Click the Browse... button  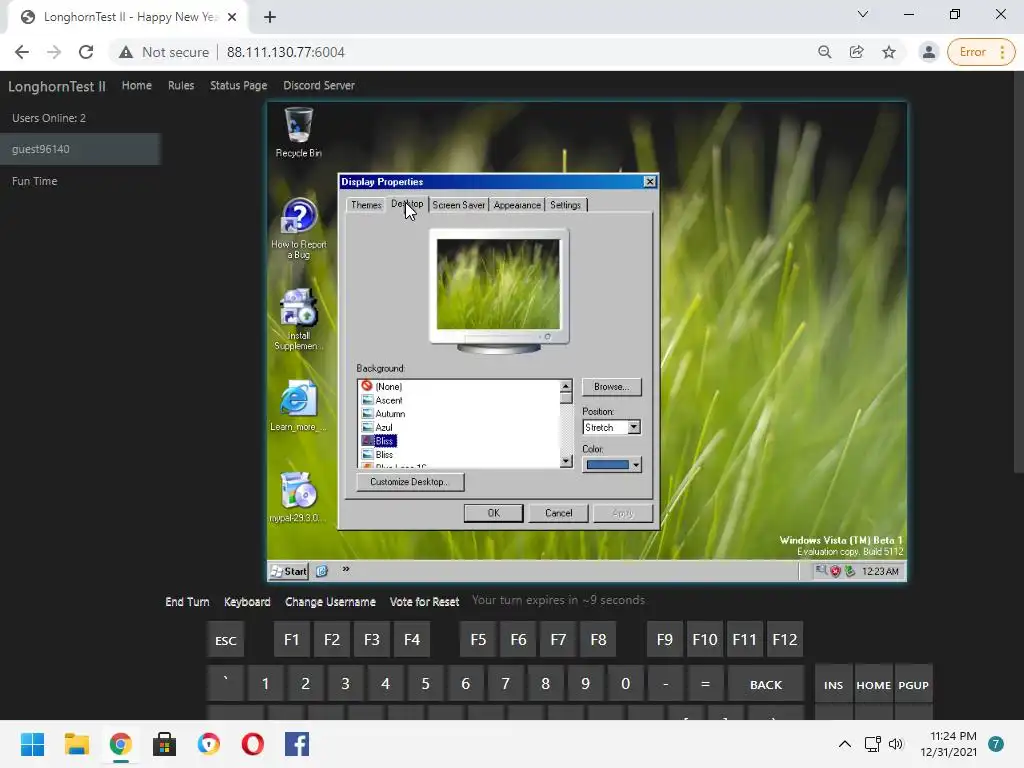click(x=611, y=387)
